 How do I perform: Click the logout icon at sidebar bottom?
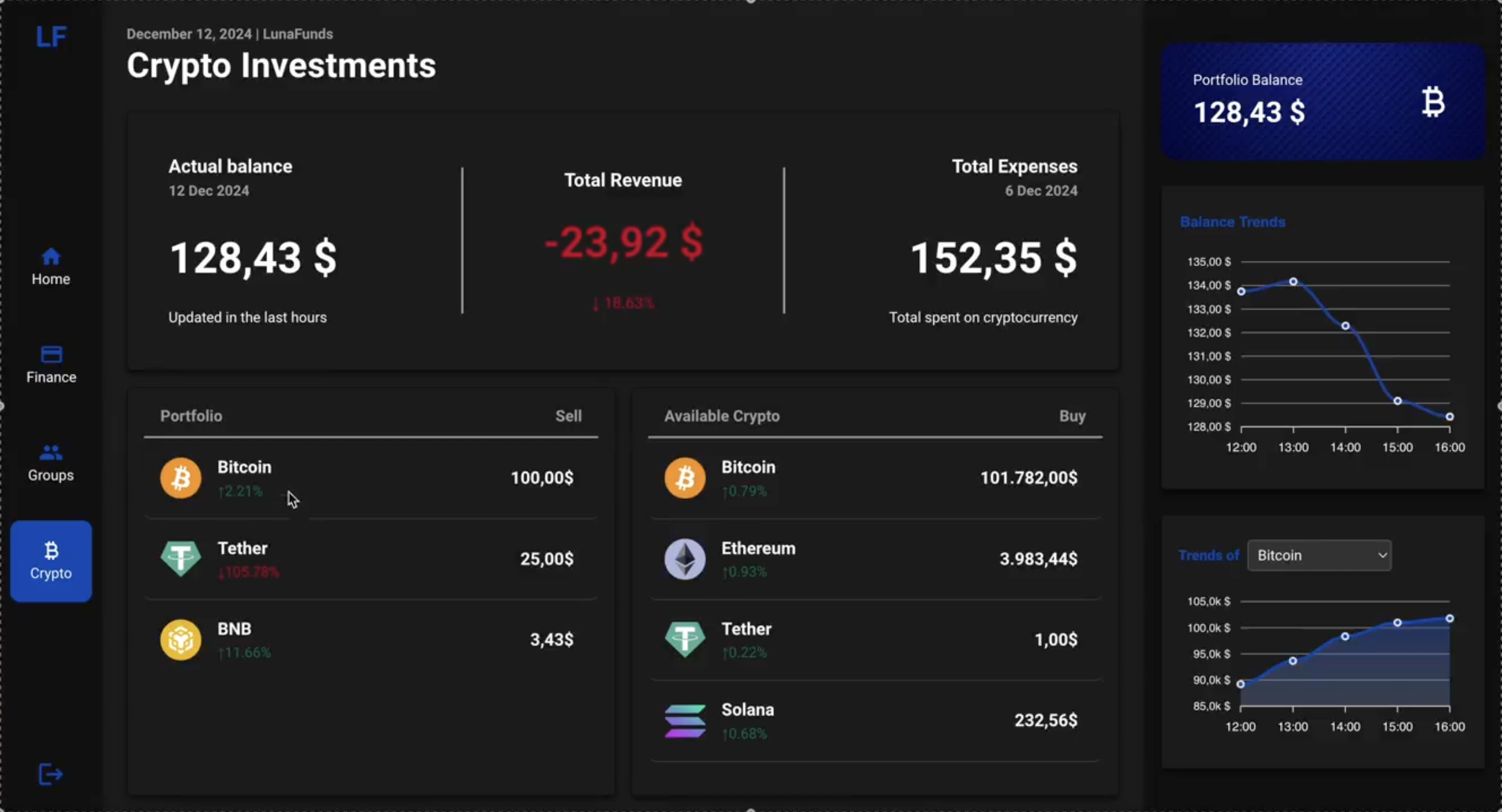tap(51, 774)
